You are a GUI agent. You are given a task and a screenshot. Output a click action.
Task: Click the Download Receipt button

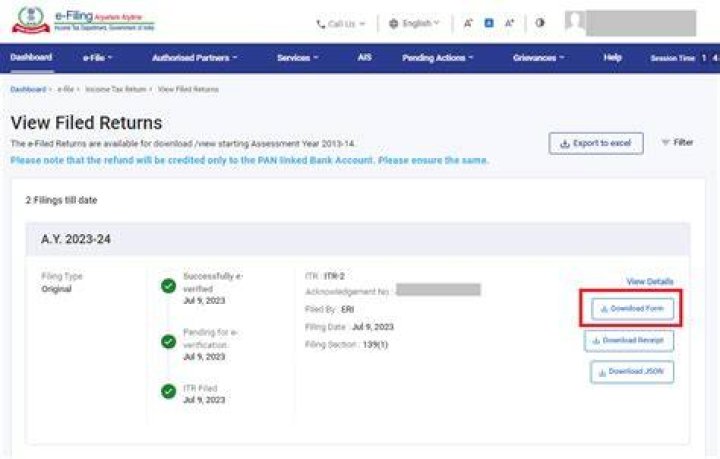click(629, 341)
